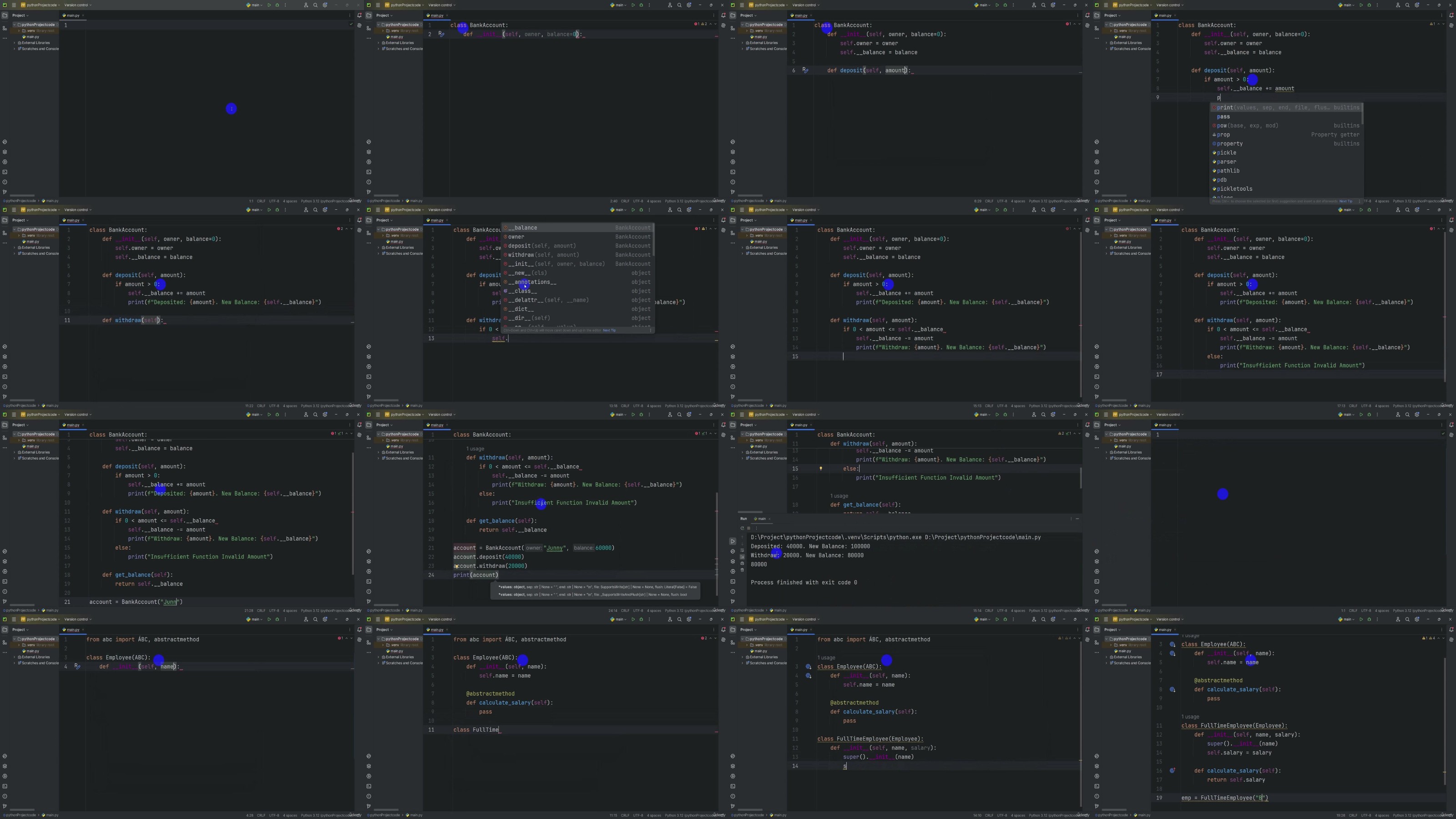Click the printer icon in Run console
Image resolution: width=1456 pixels, height=819 pixels.
click(743, 564)
